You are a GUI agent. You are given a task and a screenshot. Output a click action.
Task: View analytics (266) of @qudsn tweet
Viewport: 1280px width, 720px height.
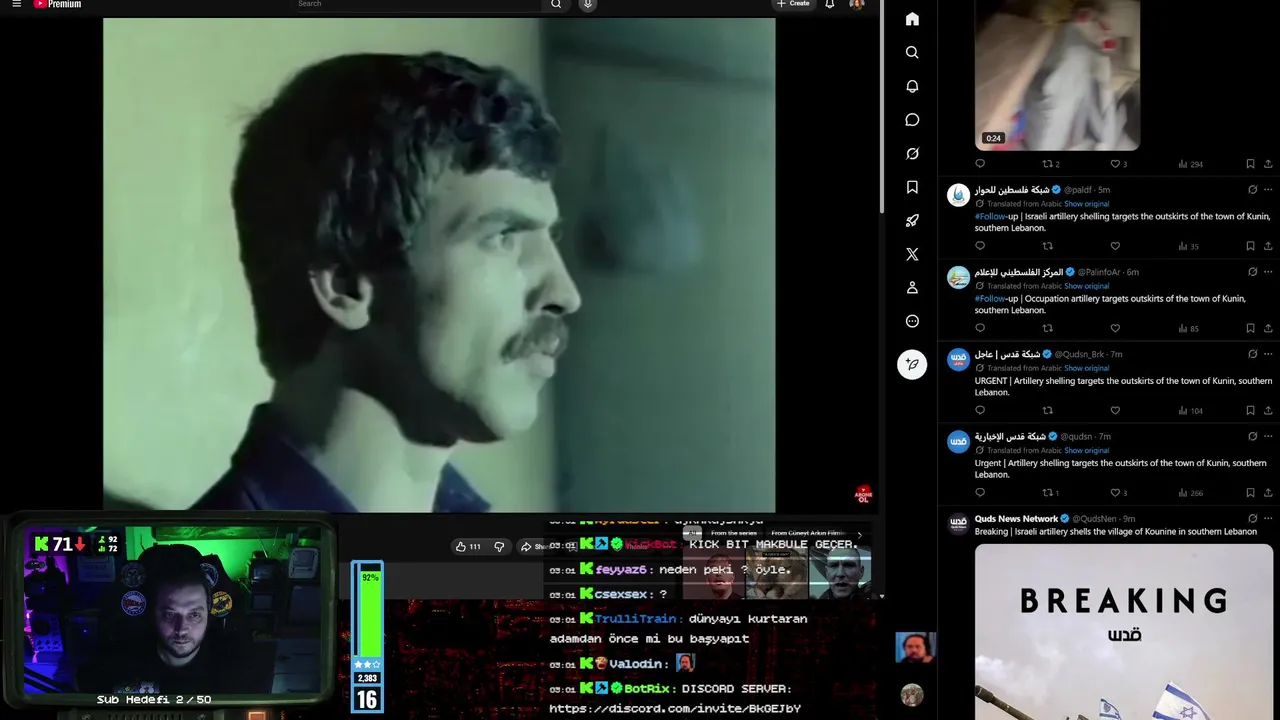tap(1191, 493)
